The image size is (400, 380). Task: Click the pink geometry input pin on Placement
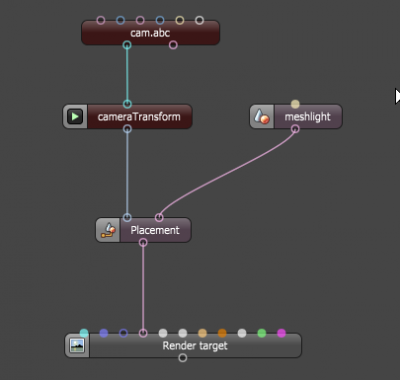(159, 218)
